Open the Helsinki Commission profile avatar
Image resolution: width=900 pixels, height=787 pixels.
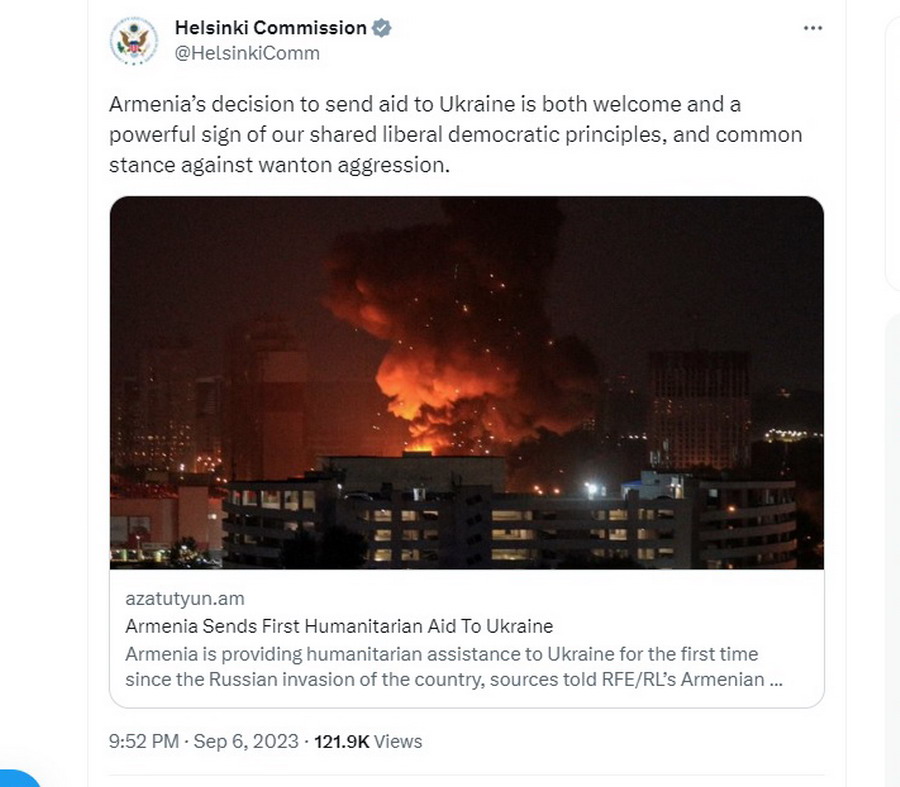pyautogui.click(x=134, y=40)
